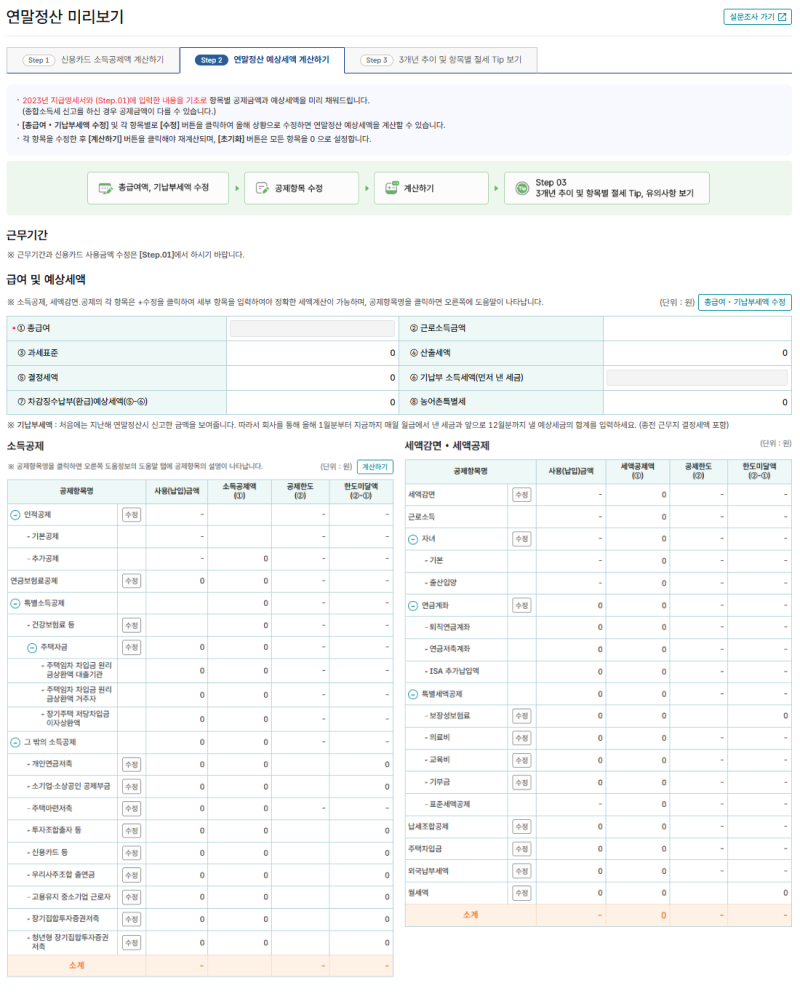
Task: Open the 설문조사 가기 survey link
Action: pyautogui.click(x=757, y=17)
